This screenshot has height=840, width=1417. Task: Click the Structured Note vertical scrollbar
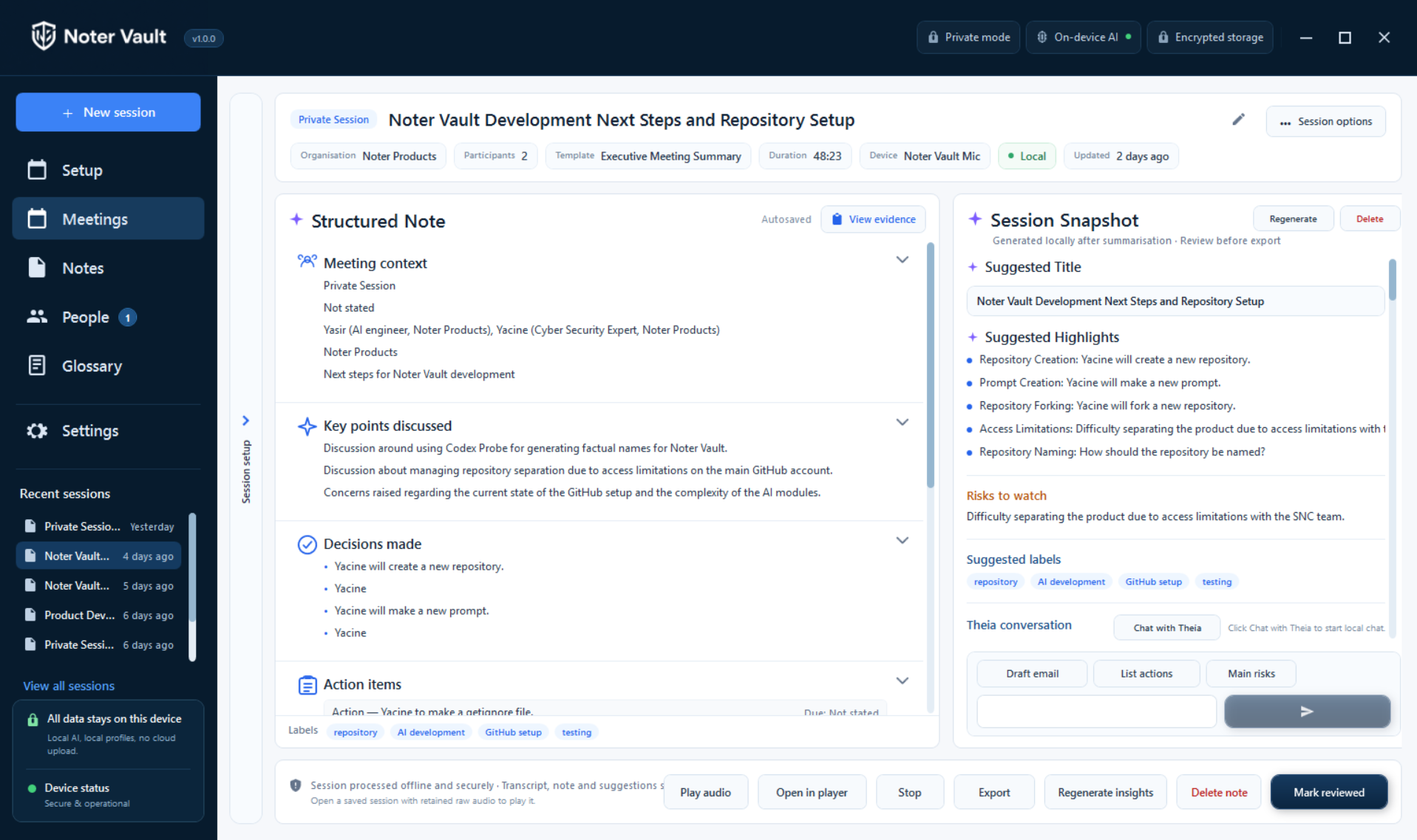(930, 365)
